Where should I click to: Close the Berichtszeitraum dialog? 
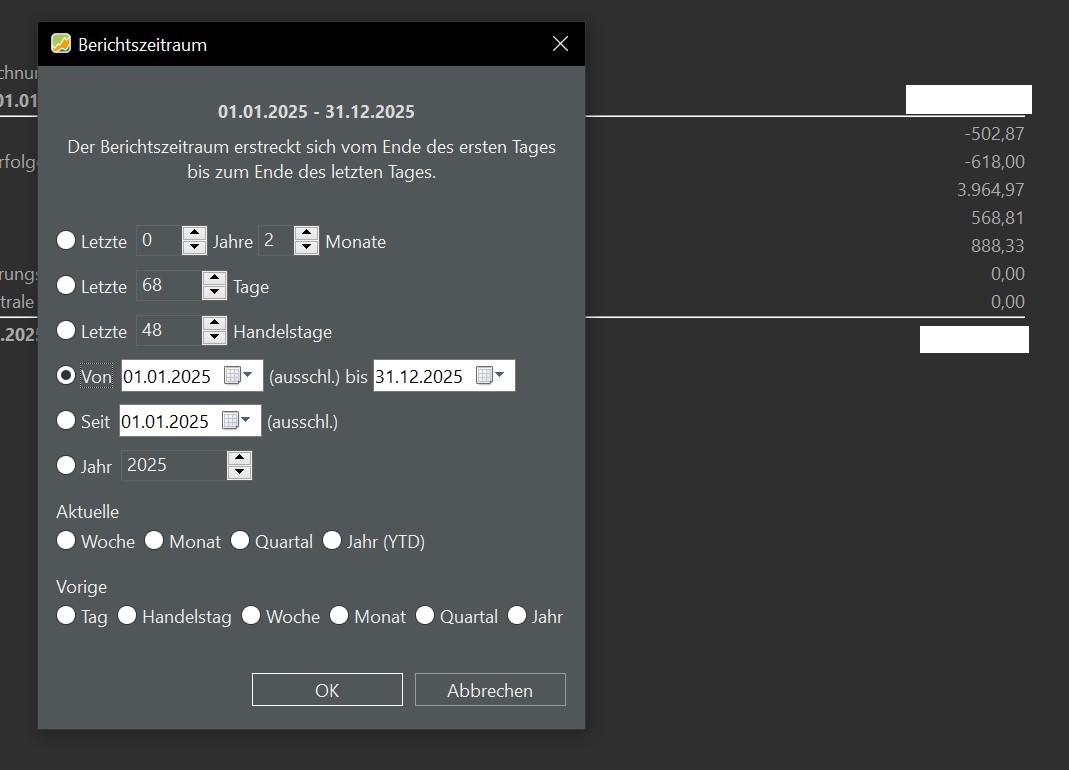pos(560,44)
